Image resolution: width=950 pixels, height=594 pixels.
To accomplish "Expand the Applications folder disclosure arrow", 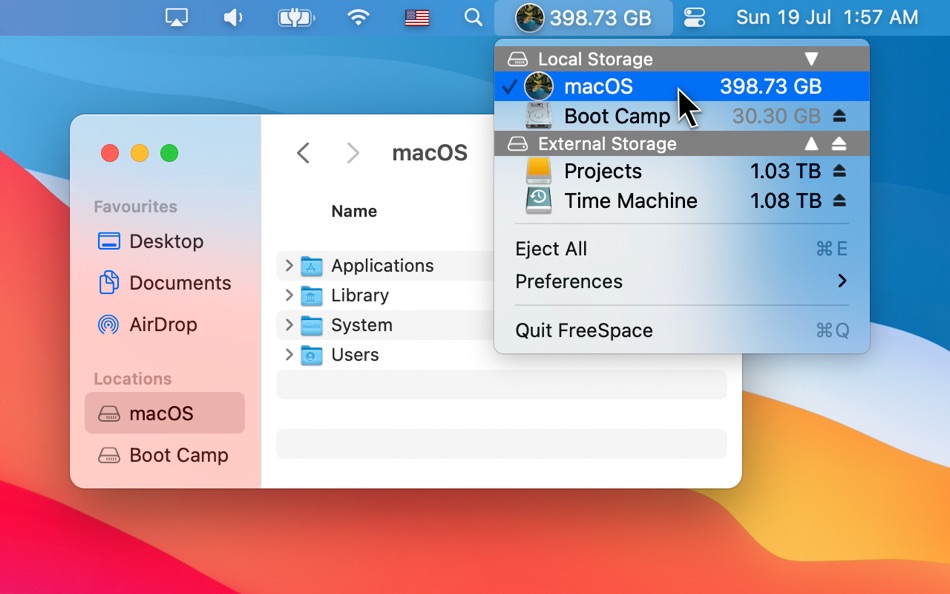I will coord(288,265).
